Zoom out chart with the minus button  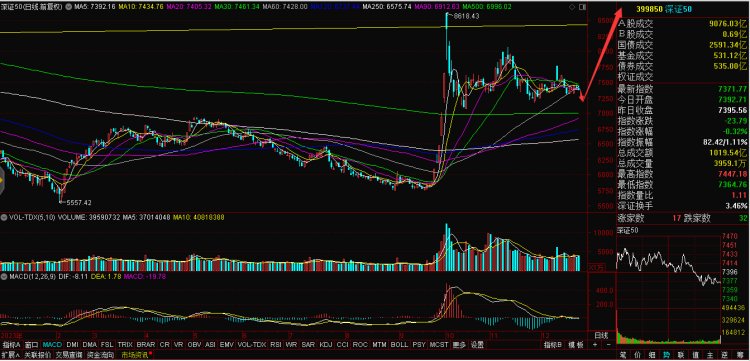tap(609, 345)
